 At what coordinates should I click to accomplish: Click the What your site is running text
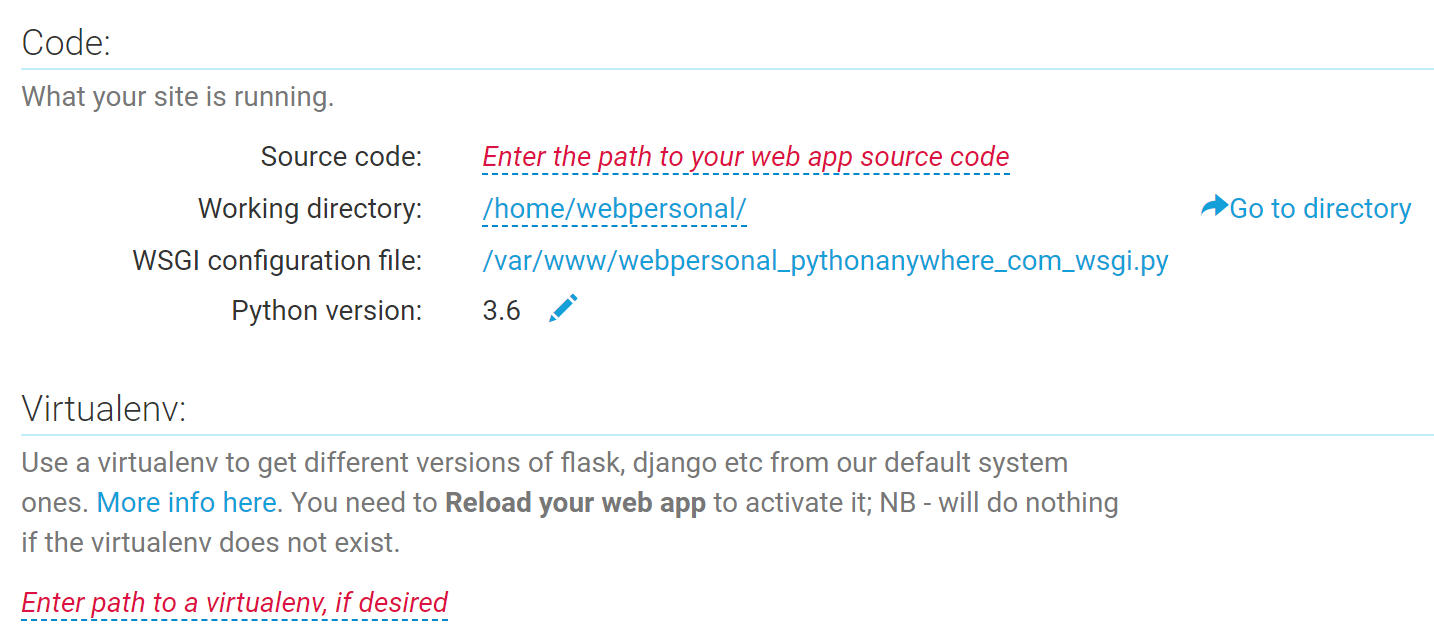point(178,97)
